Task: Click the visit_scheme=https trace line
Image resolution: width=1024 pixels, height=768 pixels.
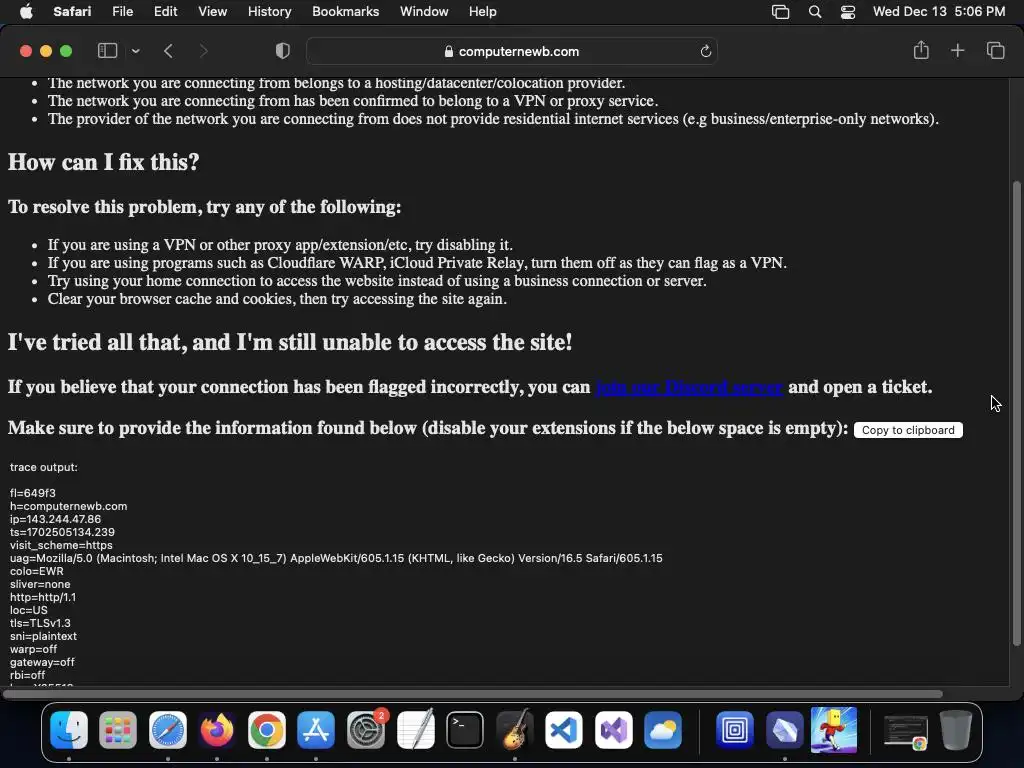Action: coord(61,545)
